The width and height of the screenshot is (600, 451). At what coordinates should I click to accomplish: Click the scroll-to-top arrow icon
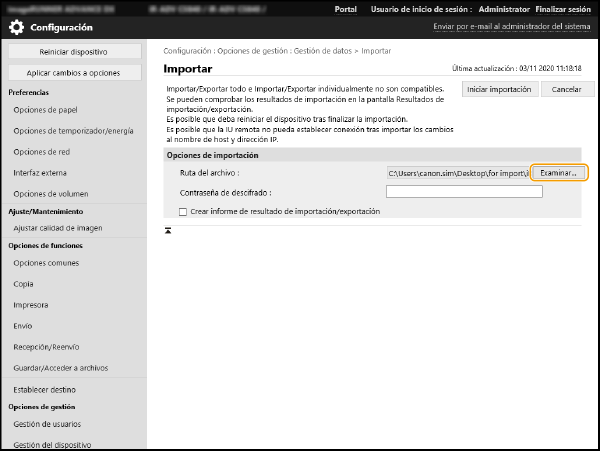click(x=168, y=231)
